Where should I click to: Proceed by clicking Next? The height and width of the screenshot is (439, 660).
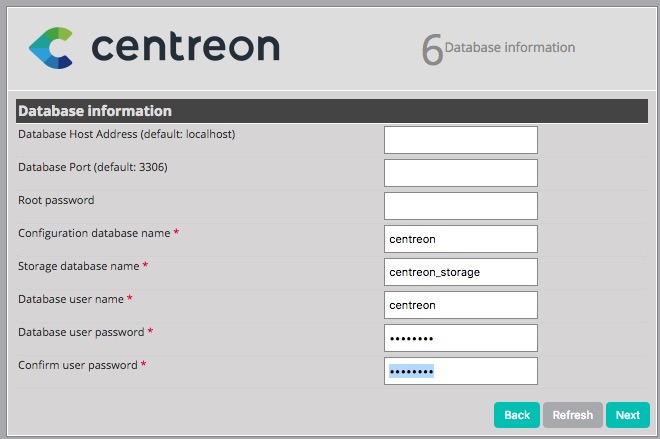click(x=627, y=415)
